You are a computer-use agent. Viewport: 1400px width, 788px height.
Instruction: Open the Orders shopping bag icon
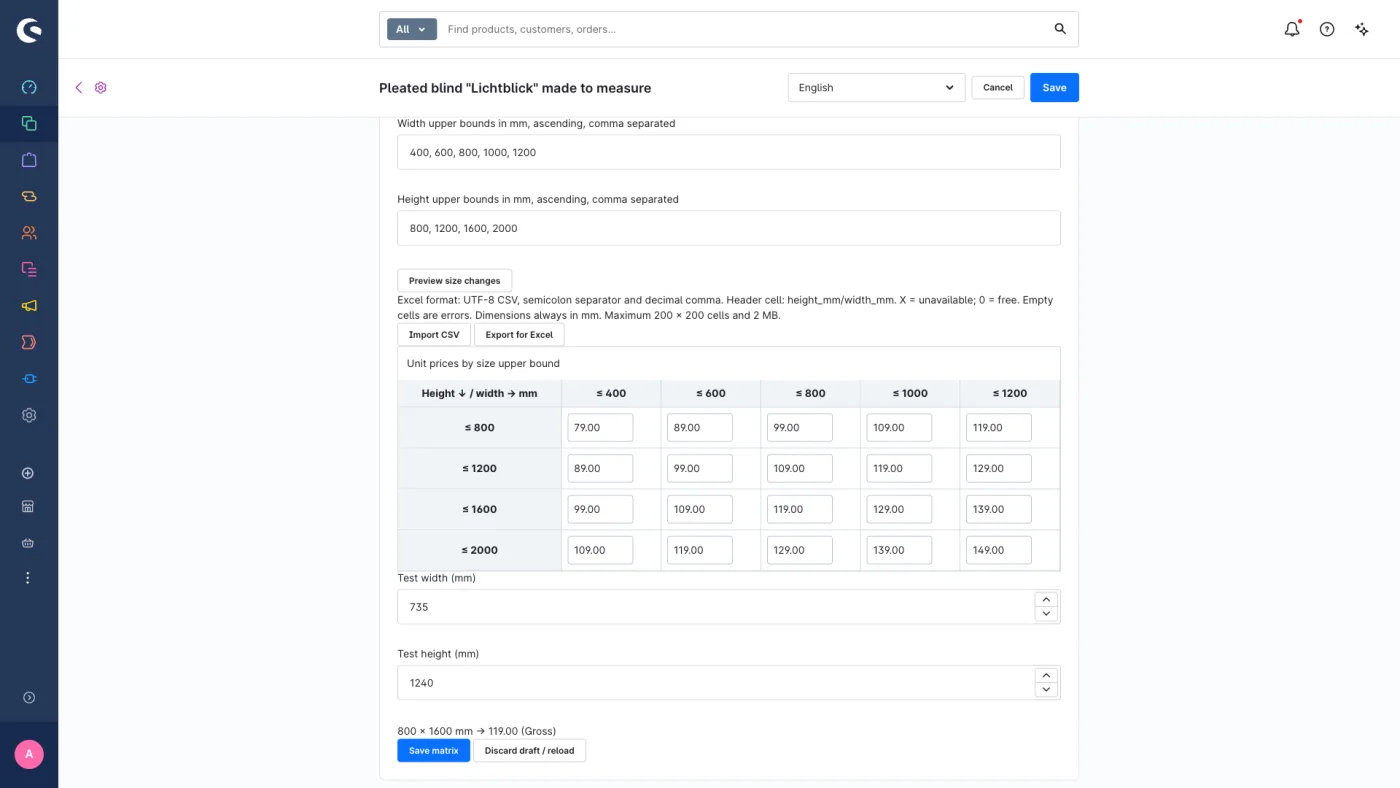click(29, 160)
